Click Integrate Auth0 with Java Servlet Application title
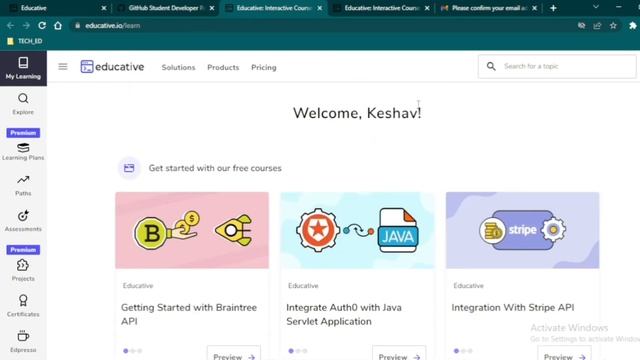Image resolution: width=640 pixels, height=360 pixels. (x=344, y=314)
